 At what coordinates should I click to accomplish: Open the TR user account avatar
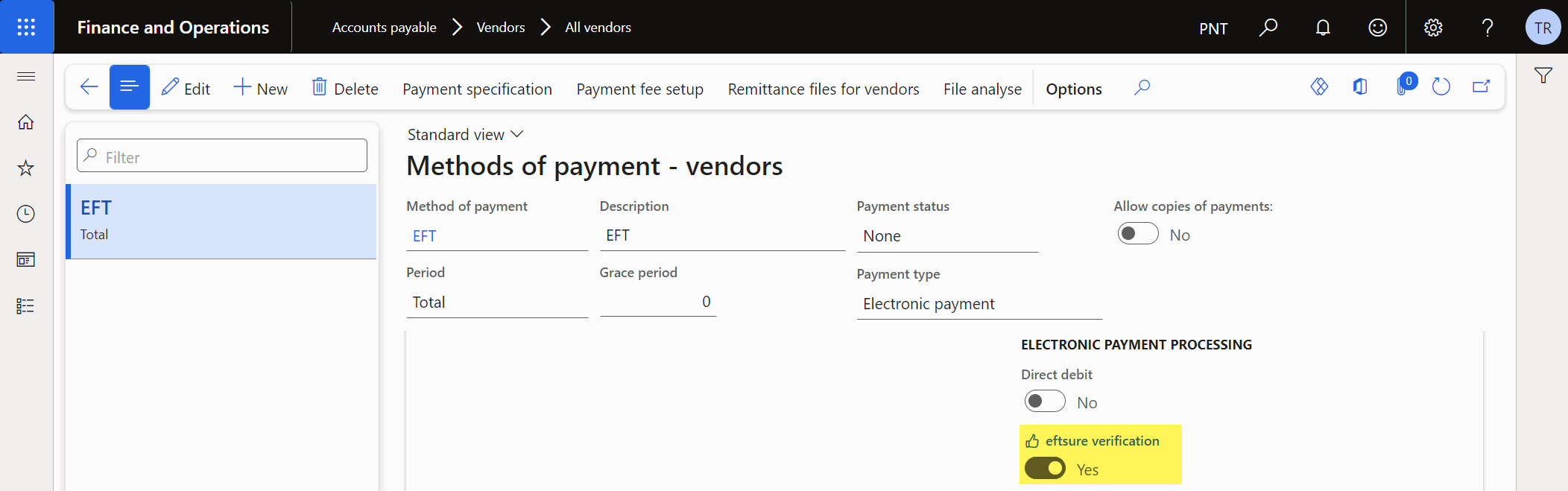pyautogui.click(x=1543, y=28)
